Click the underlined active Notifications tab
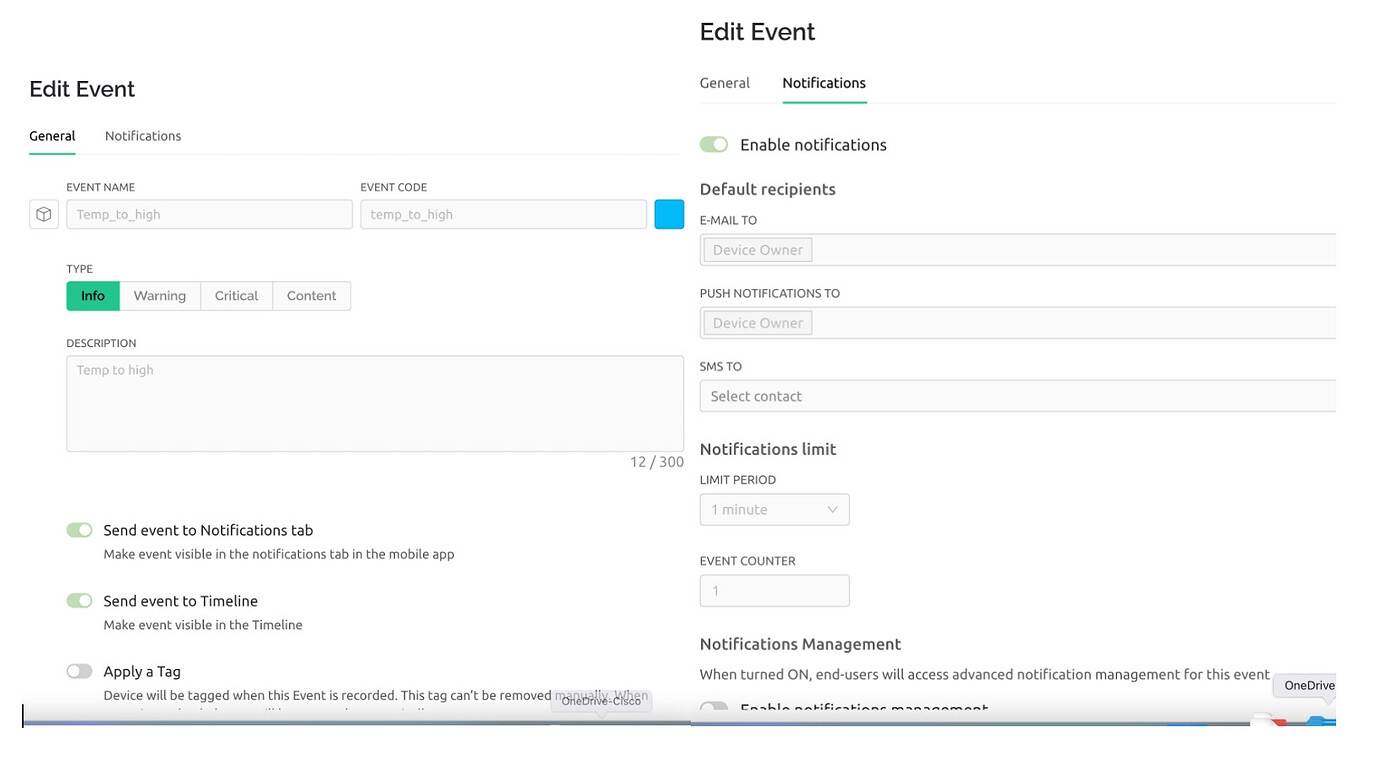Screen dimensions: 1380x764 [824, 83]
